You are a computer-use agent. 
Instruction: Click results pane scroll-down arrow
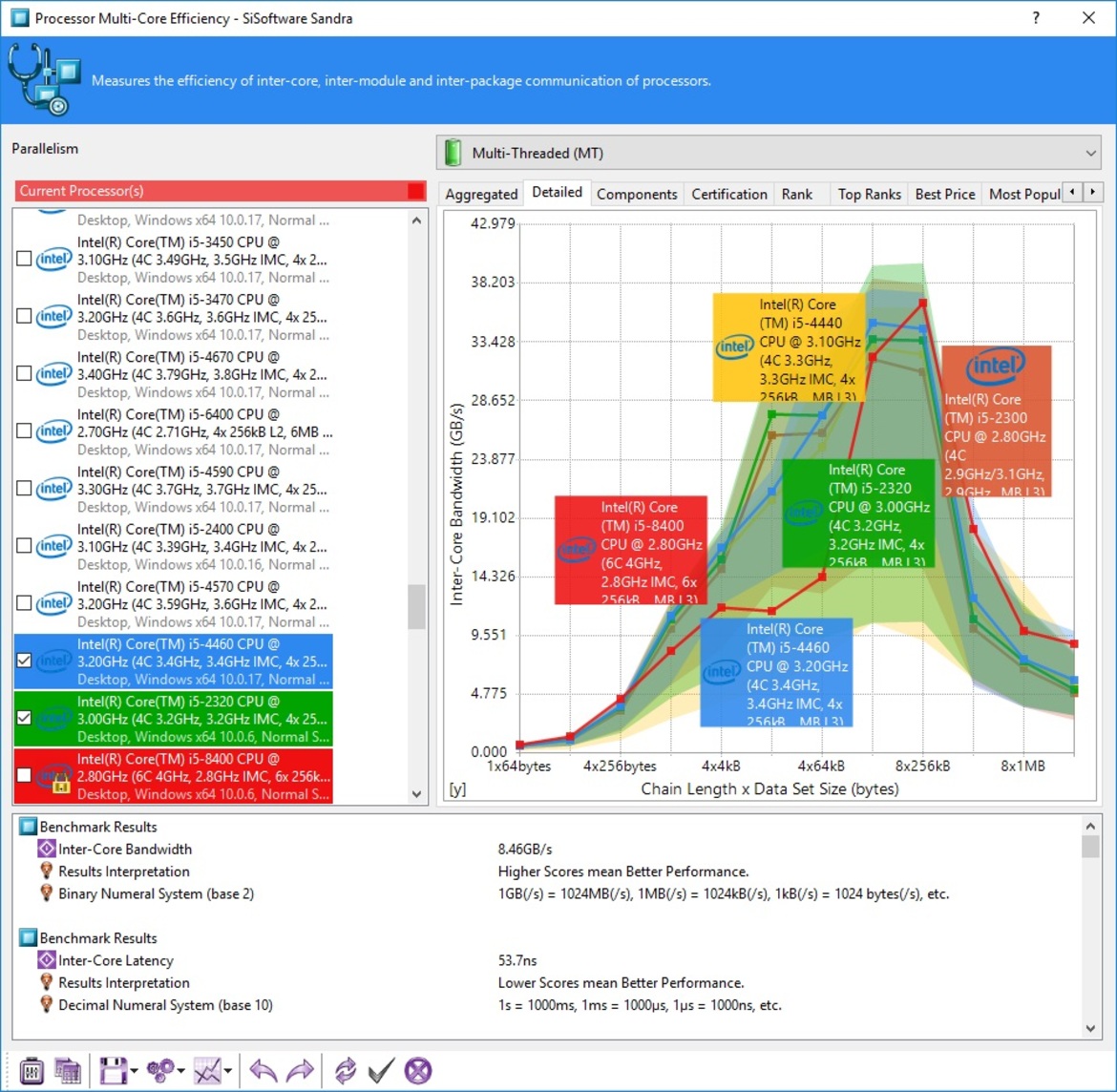tap(1090, 1028)
